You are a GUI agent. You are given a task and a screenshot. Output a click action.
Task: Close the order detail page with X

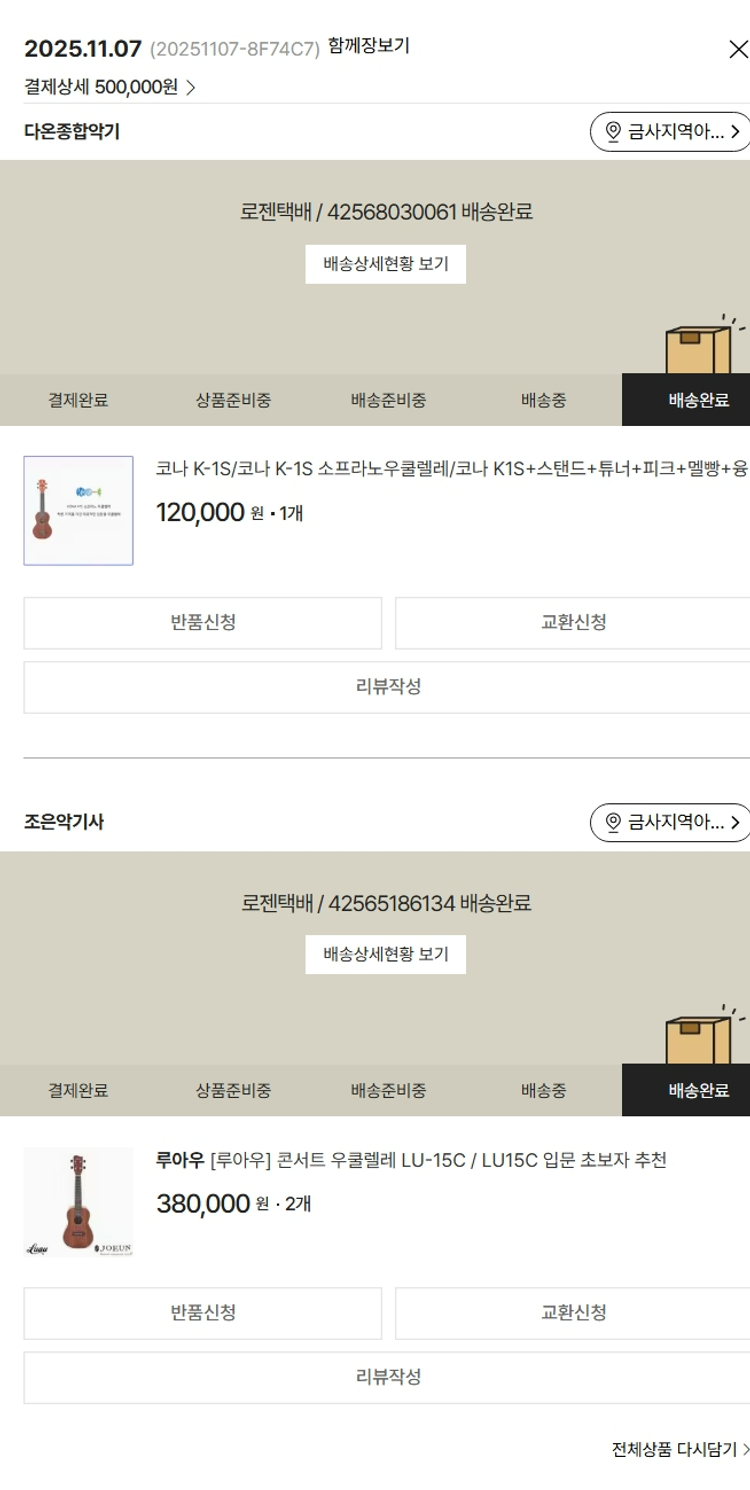pos(738,50)
